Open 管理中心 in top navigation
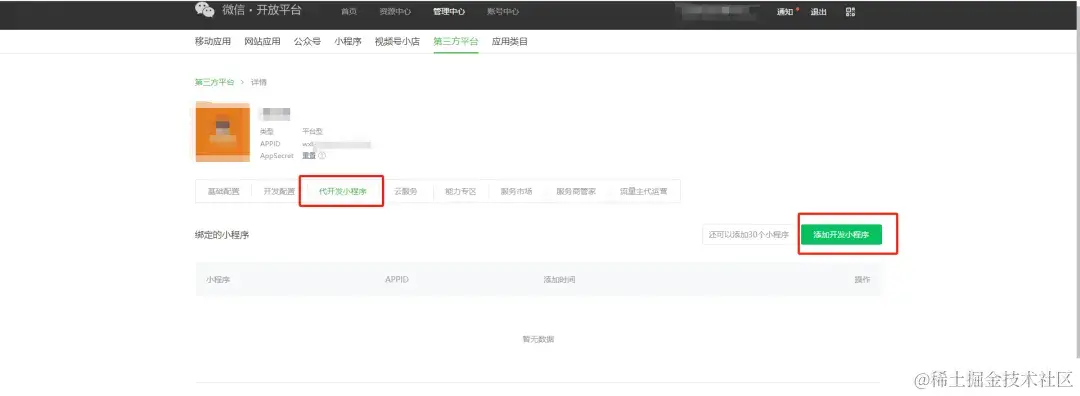Image resolution: width=1080 pixels, height=396 pixels. pyautogui.click(x=449, y=12)
